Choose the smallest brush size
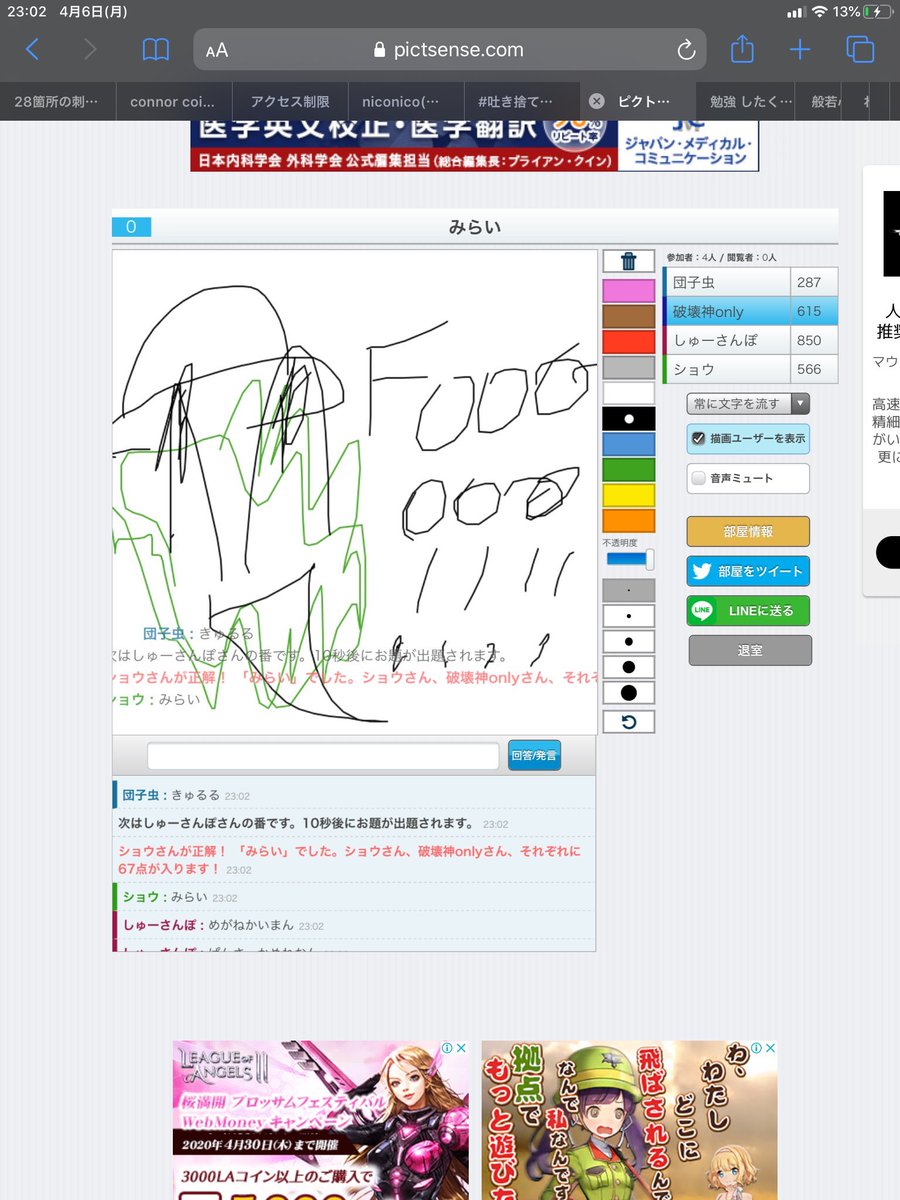 pyautogui.click(x=628, y=590)
